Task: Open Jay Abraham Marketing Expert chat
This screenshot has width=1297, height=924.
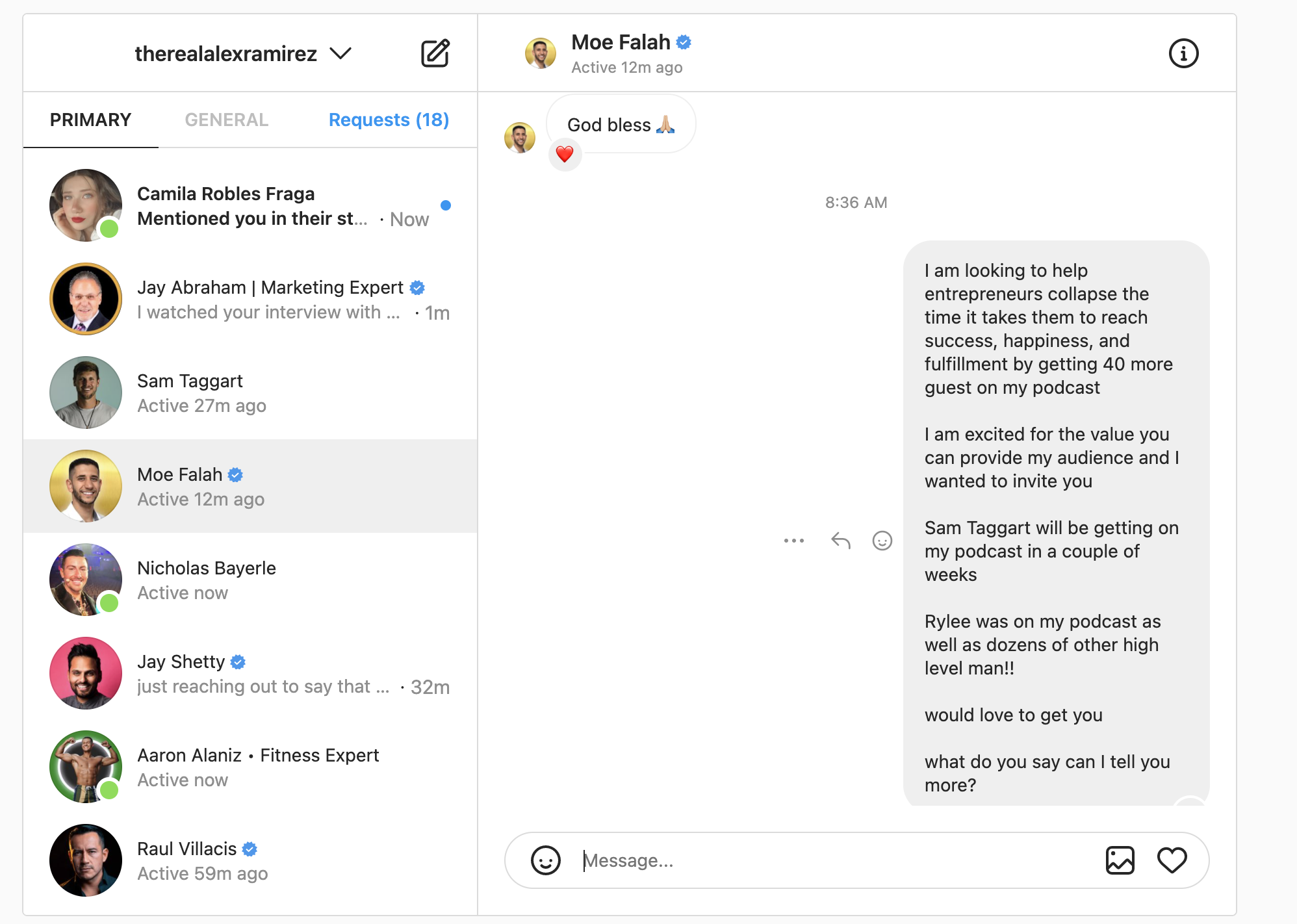Action: pos(250,299)
